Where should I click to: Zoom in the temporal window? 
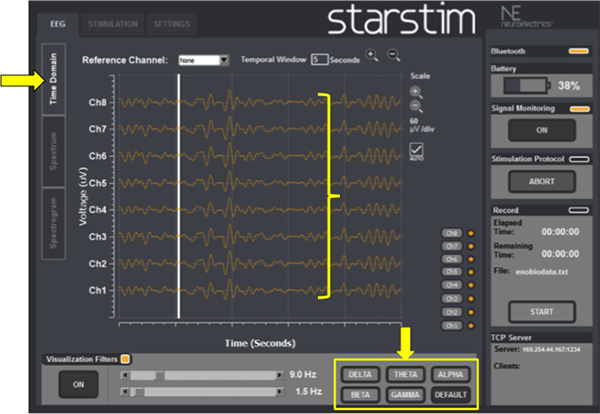[x=372, y=57]
